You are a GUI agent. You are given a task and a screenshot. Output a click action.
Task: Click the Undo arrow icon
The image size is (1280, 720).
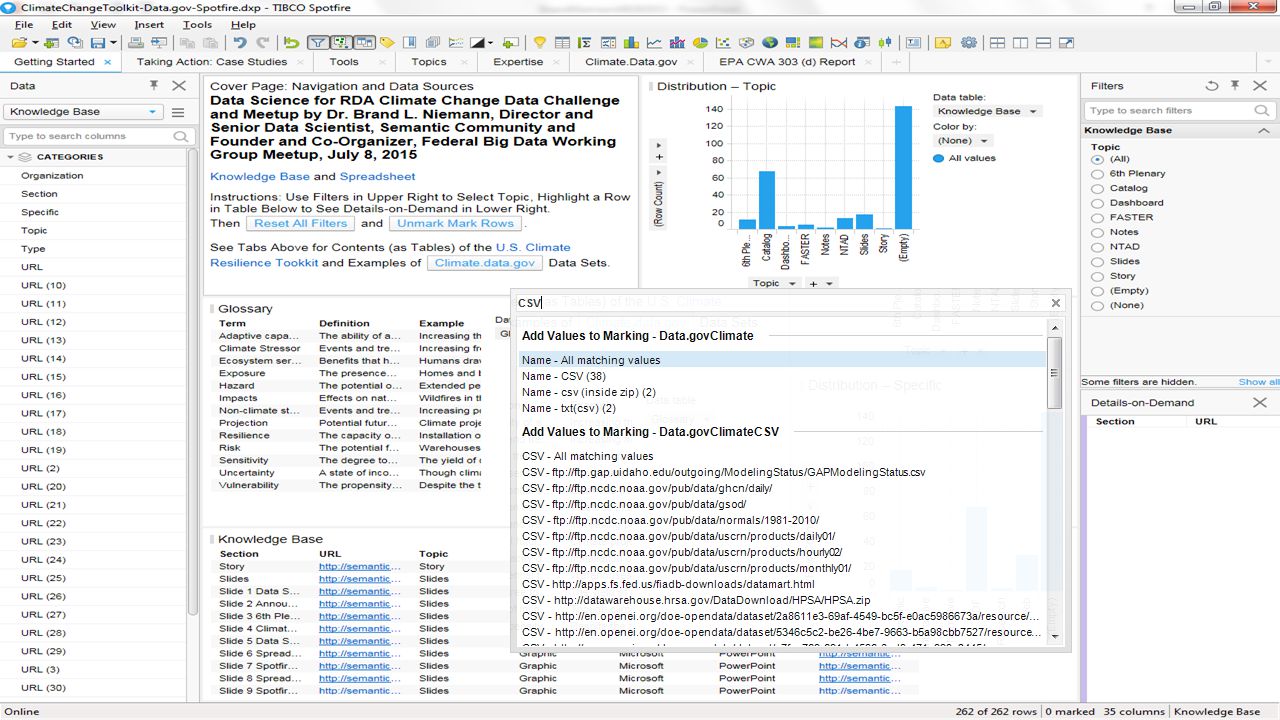(x=240, y=43)
